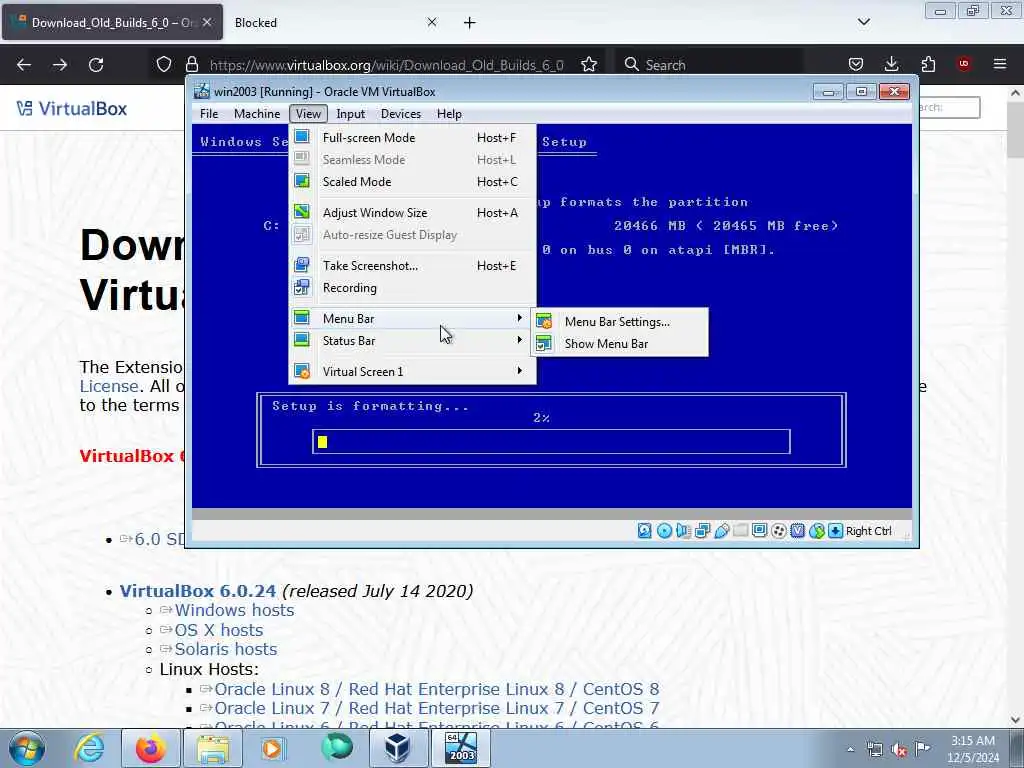Select Recording menu entry

[412, 287]
